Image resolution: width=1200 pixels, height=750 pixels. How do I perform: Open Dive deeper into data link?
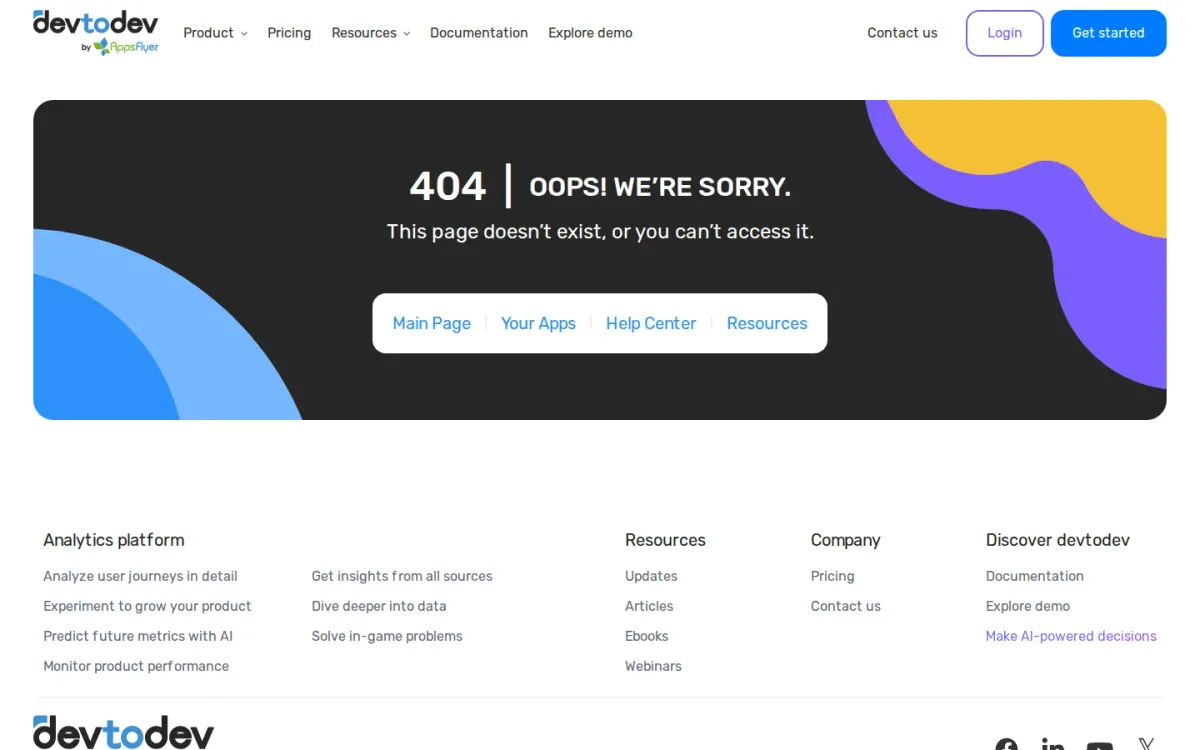379,606
